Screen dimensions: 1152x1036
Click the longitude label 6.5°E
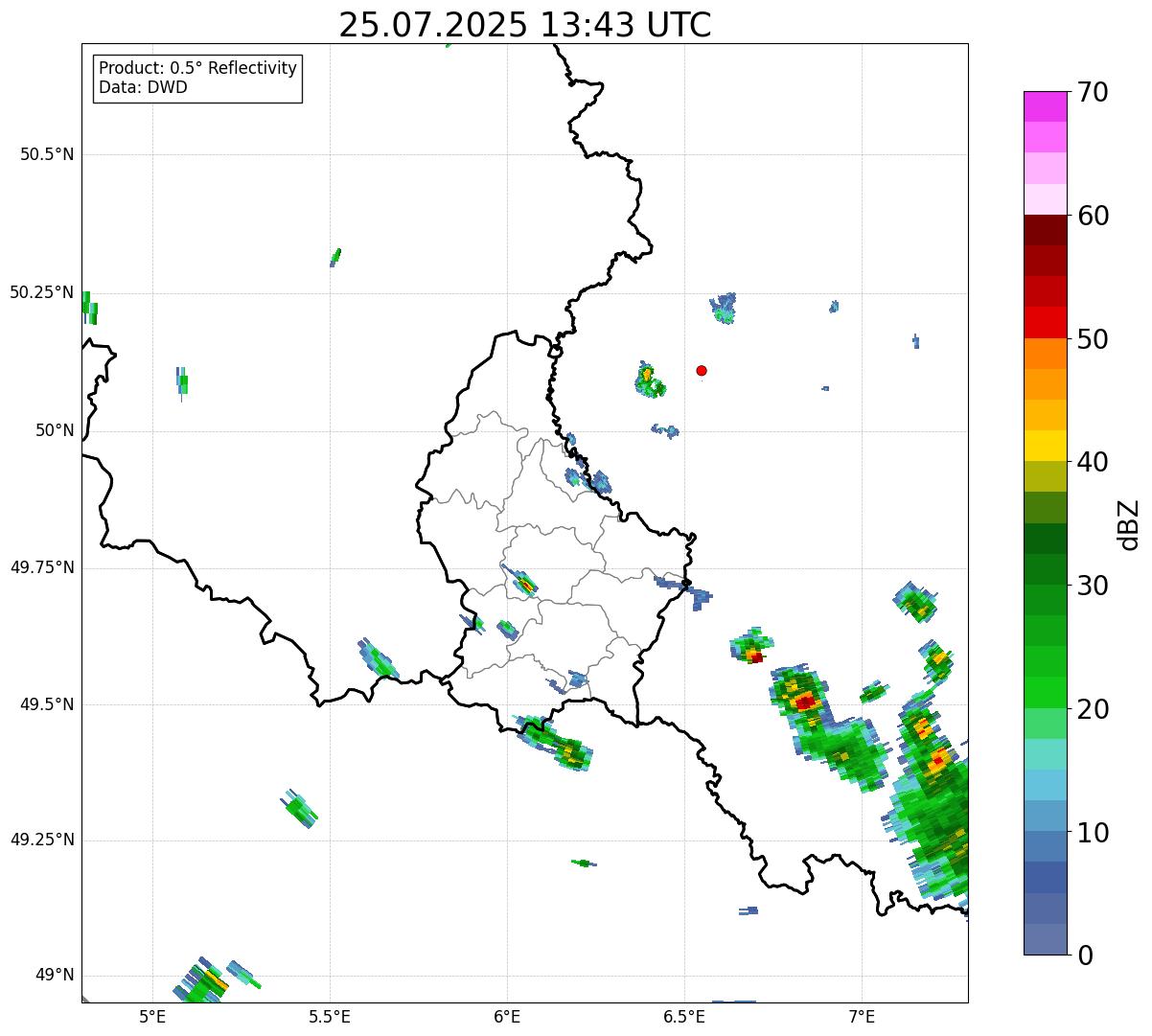click(x=684, y=1017)
